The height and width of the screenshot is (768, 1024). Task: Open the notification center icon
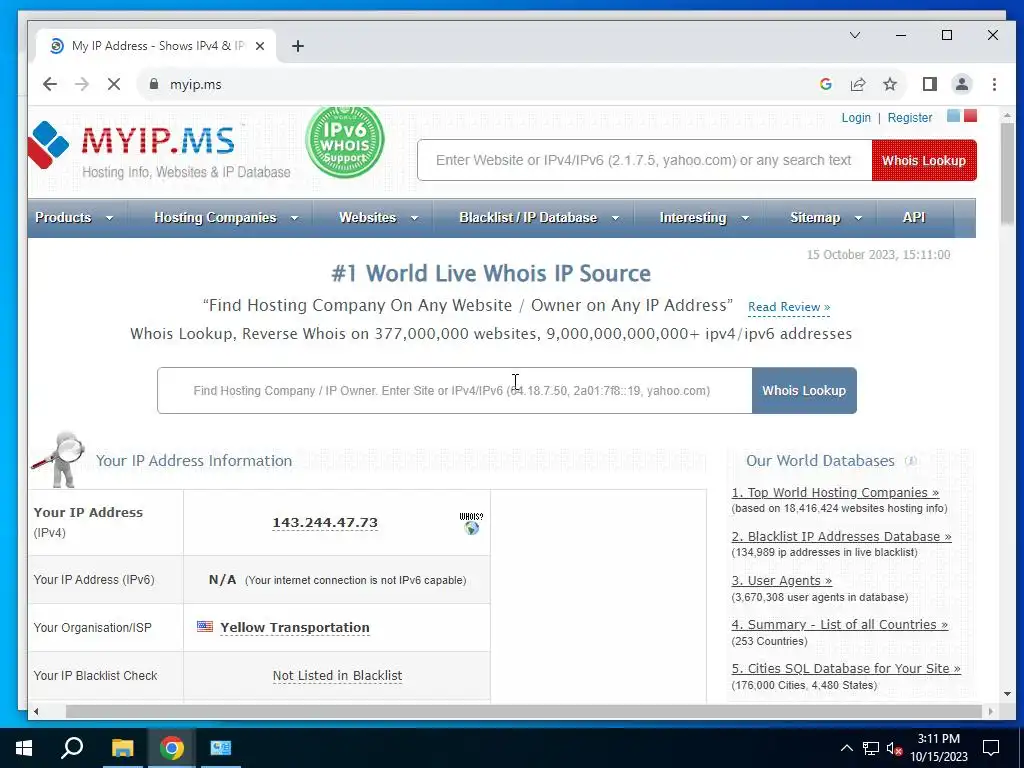(991, 748)
